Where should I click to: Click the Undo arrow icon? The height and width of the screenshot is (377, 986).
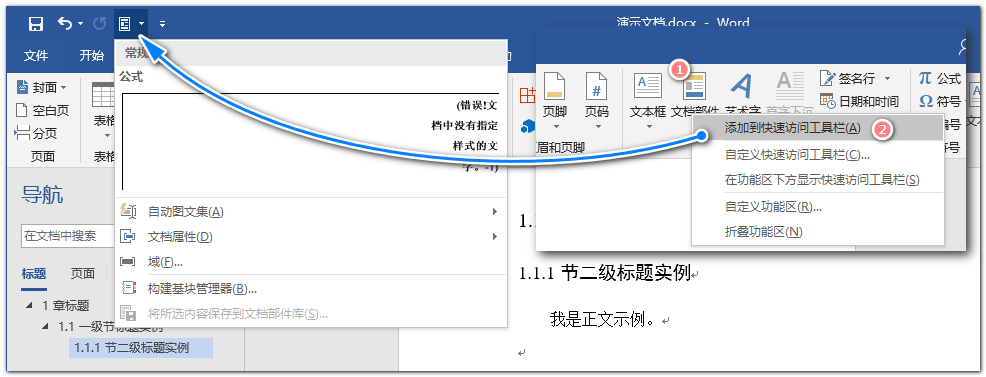(65, 23)
